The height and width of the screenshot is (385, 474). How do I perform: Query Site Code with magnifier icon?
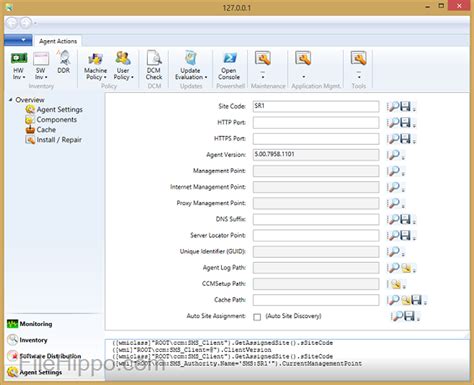393,107
